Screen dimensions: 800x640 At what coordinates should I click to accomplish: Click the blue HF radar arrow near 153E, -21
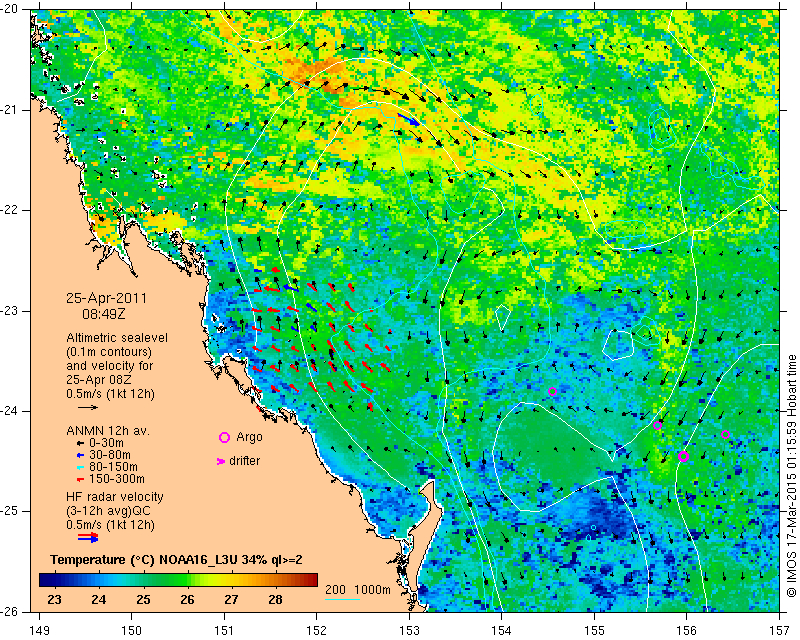point(409,119)
